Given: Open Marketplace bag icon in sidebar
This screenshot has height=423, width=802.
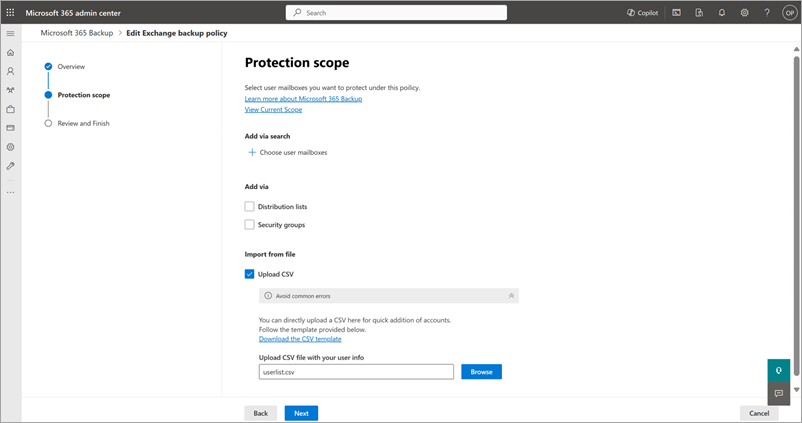Looking at the screenshot, I should pos(10,109).
